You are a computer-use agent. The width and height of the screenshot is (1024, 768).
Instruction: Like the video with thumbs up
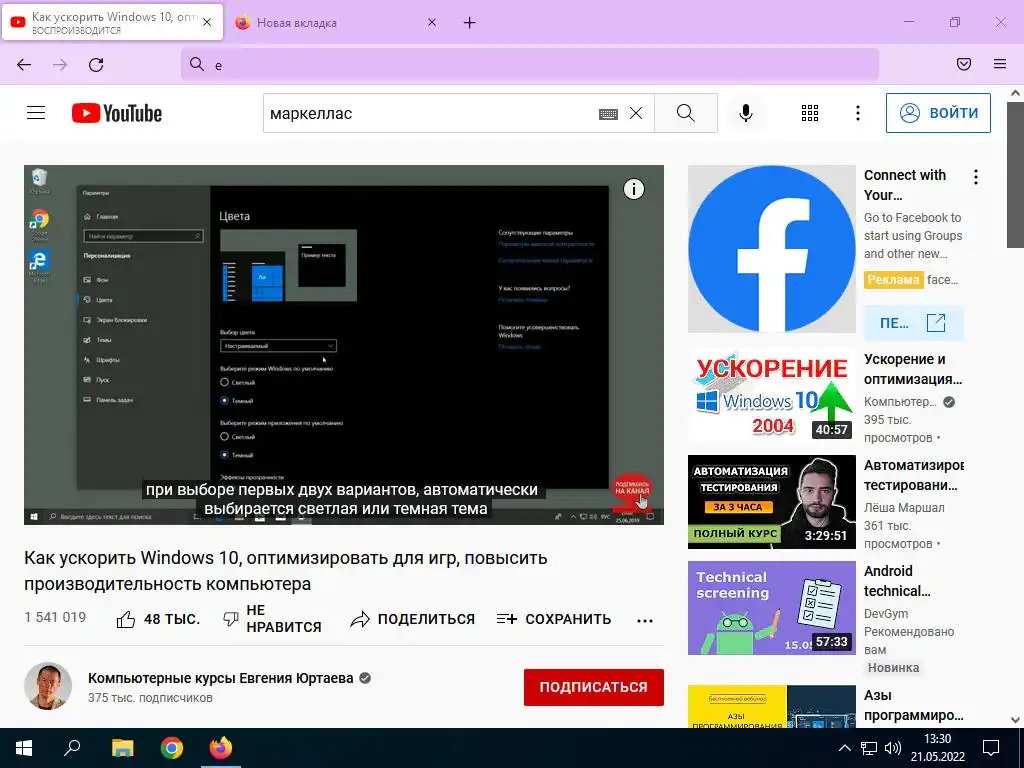pyautogui.click(x=157, y=619)
